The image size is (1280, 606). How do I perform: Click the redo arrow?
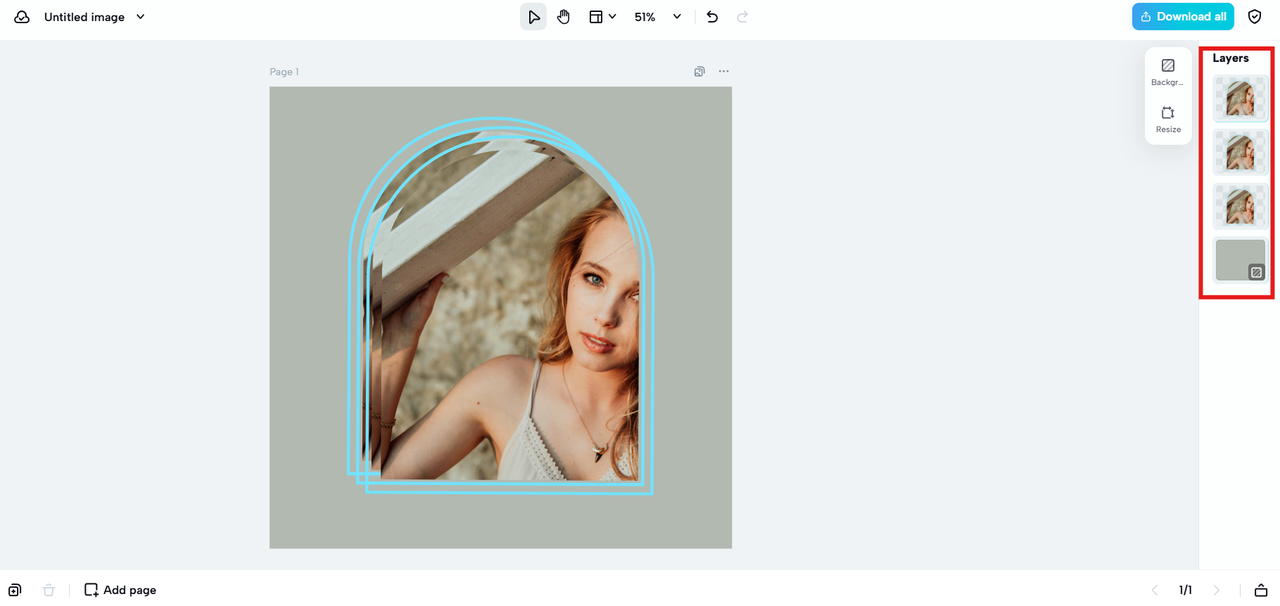[x=742, y=17]
